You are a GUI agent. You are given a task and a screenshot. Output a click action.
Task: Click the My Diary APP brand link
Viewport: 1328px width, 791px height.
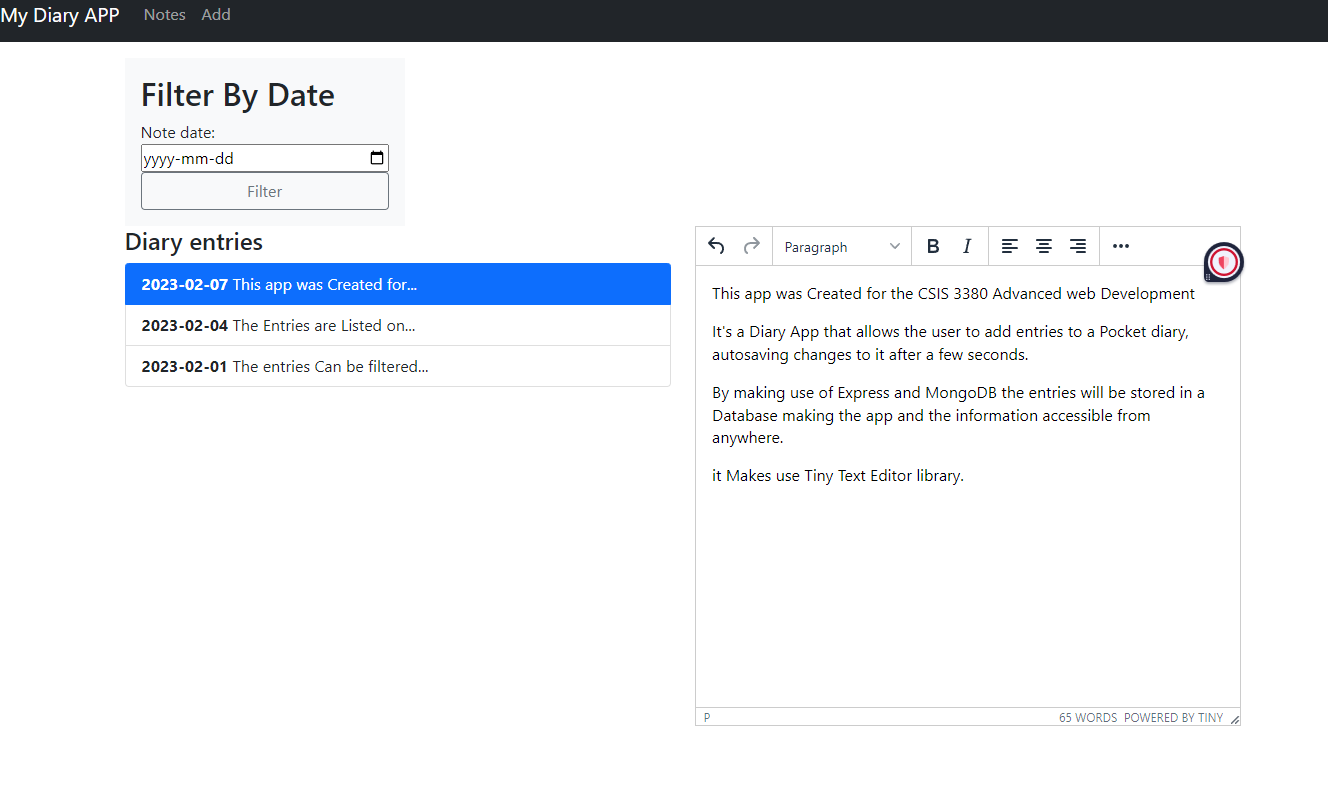(x=60, y=16)
